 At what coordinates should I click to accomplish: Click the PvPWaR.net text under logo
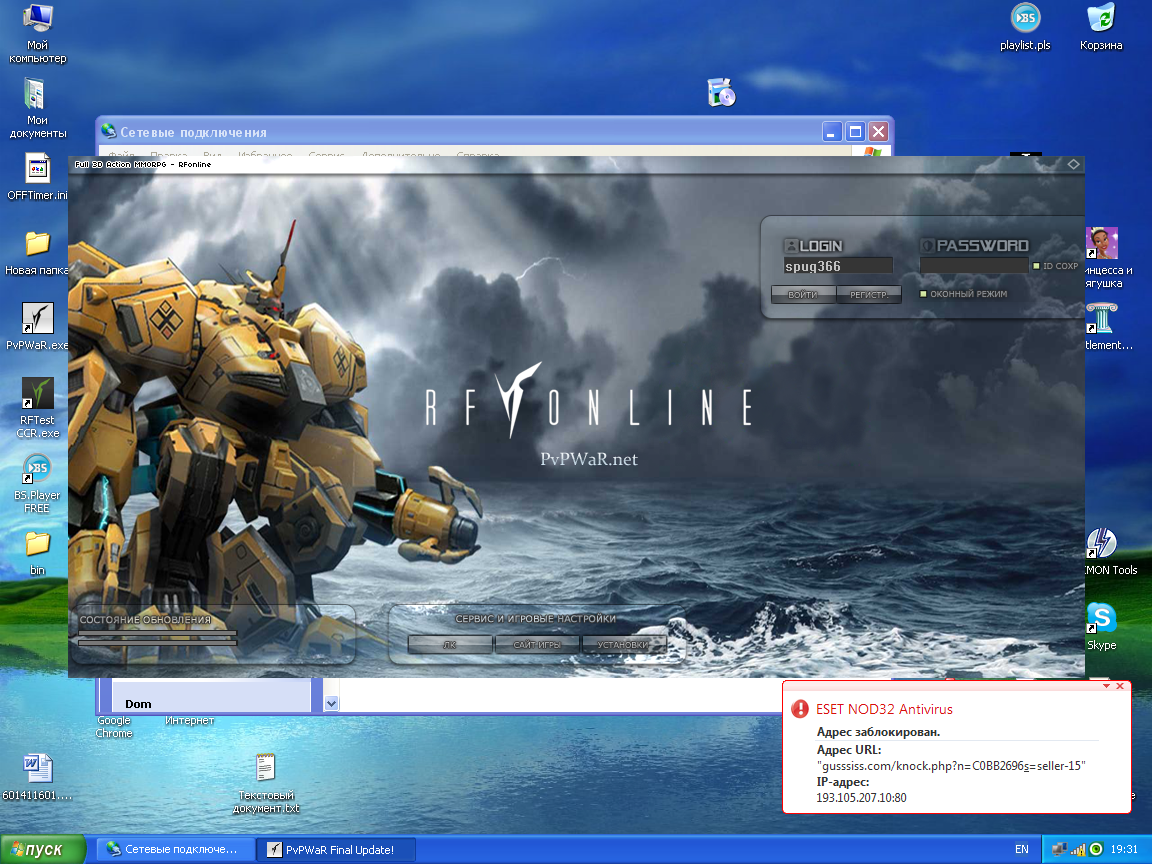click(x=589, y=459)
